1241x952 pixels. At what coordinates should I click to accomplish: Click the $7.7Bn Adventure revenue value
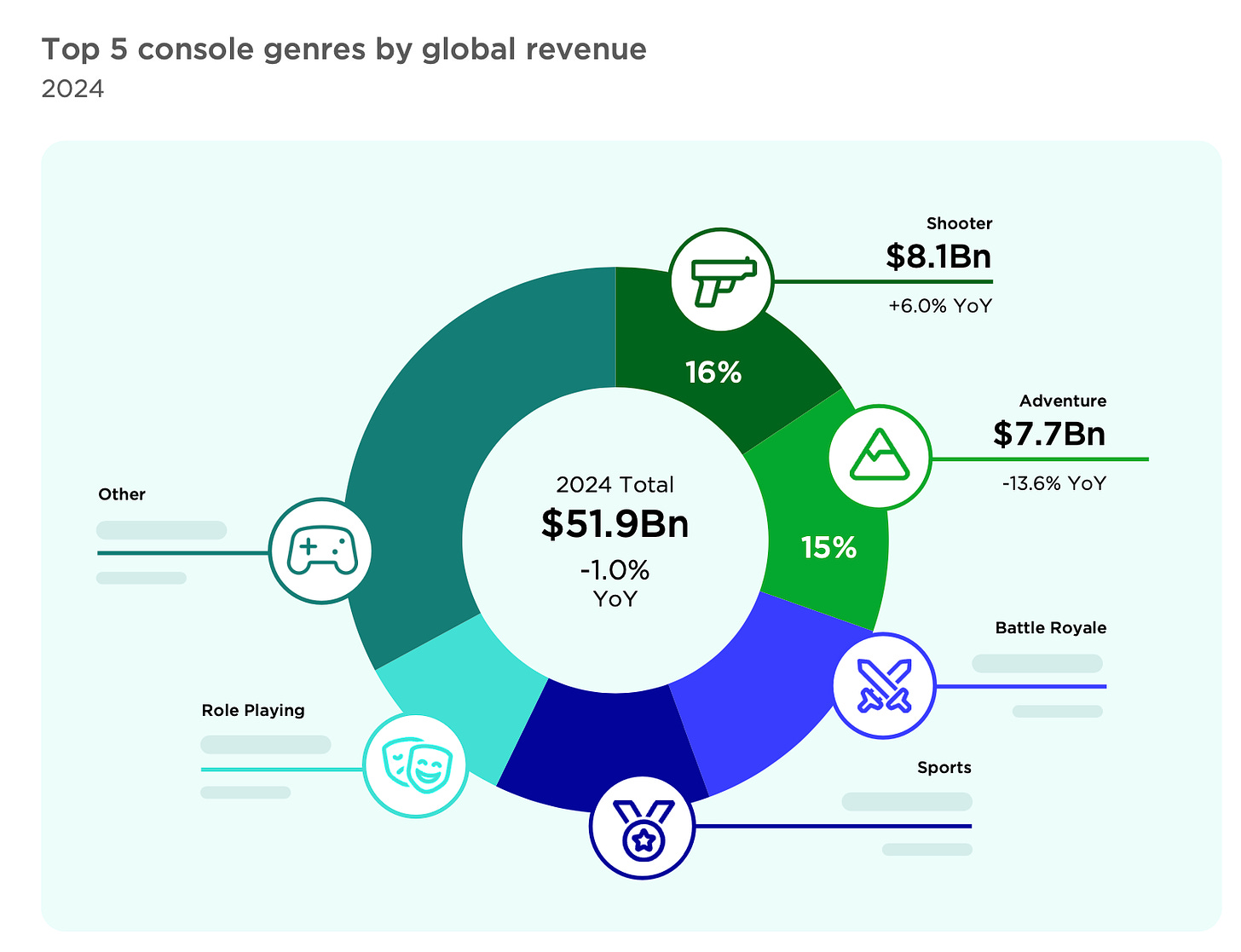1048,435
